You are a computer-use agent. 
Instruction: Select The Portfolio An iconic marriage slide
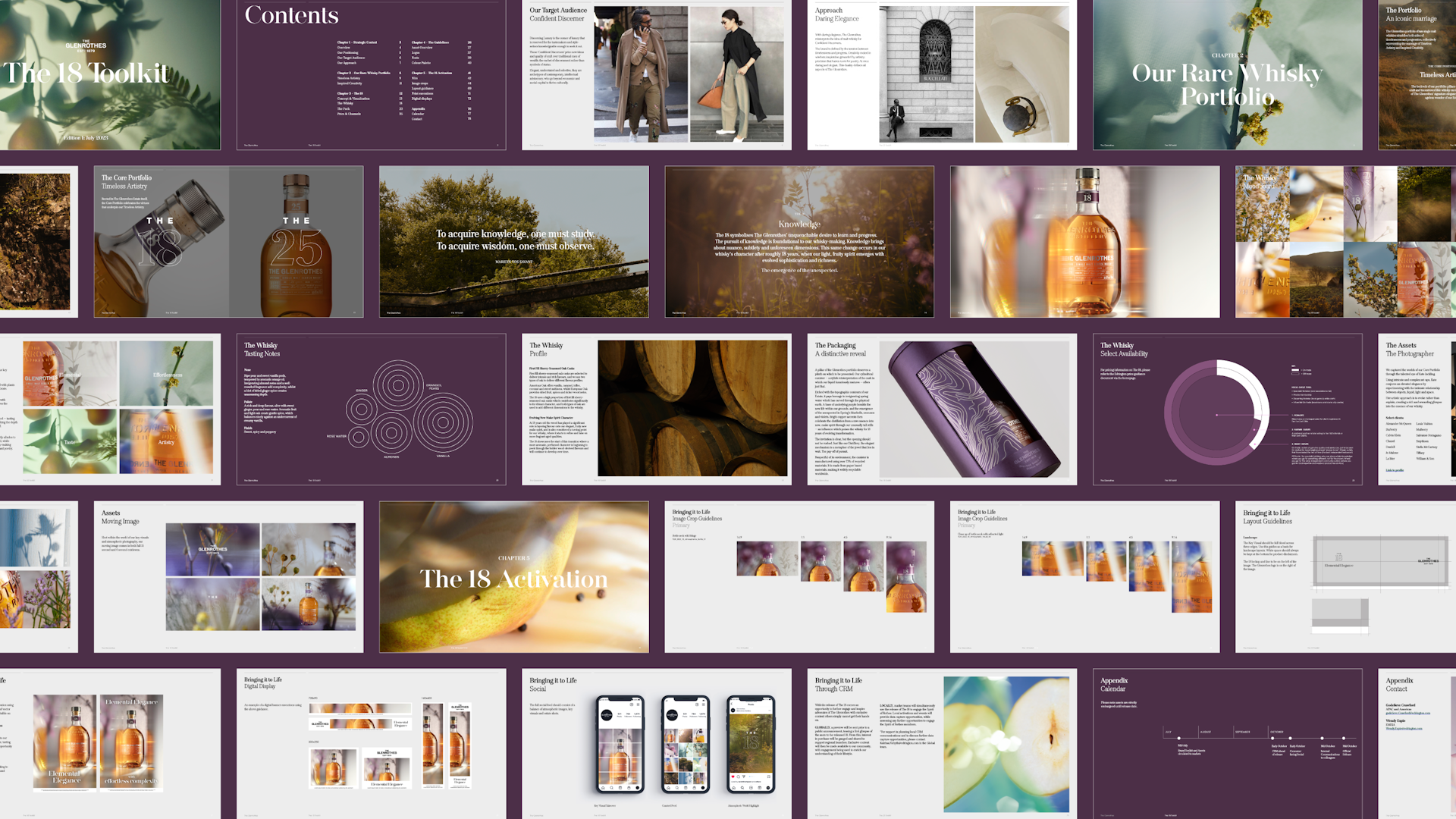coord(1417,74)
